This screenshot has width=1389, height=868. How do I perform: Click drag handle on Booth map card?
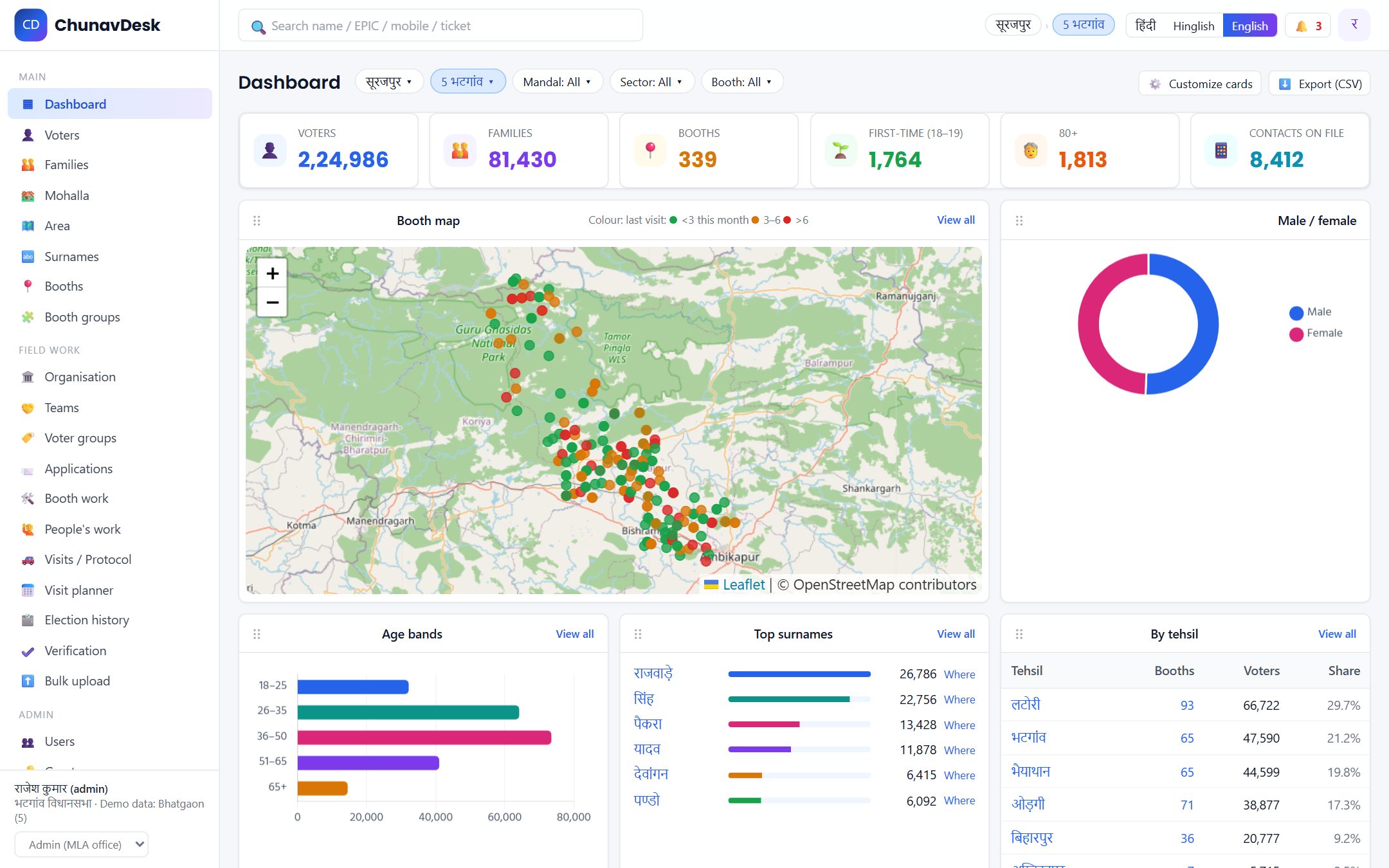click(257, 221)
